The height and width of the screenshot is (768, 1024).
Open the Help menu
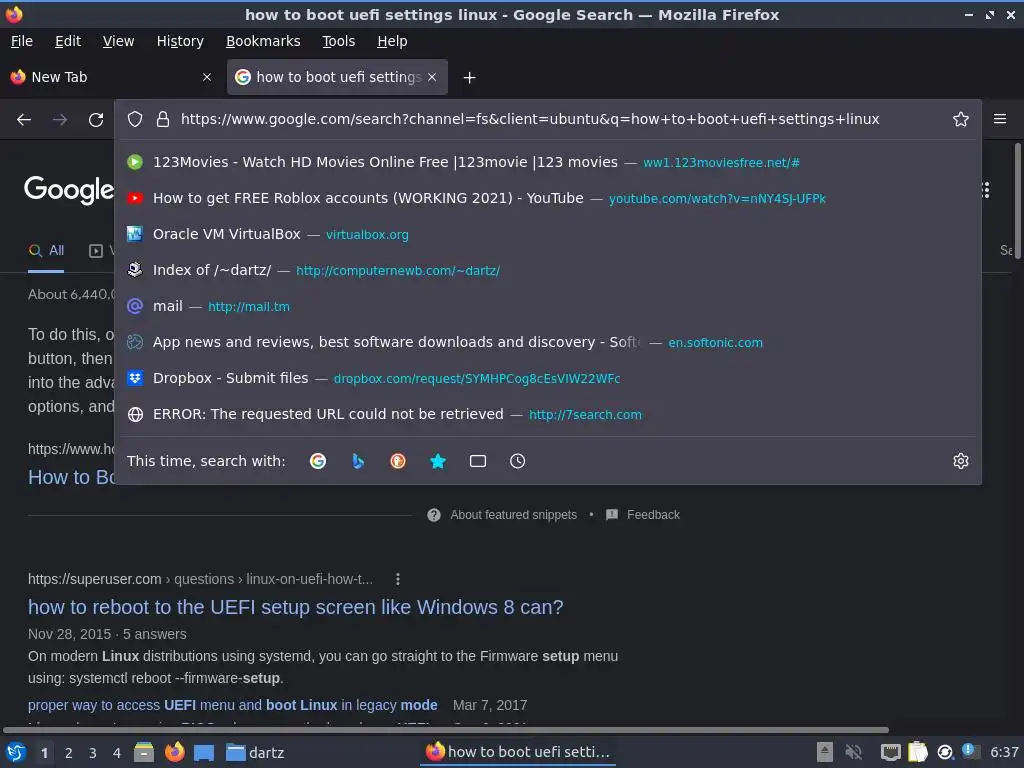pos(392,41)
